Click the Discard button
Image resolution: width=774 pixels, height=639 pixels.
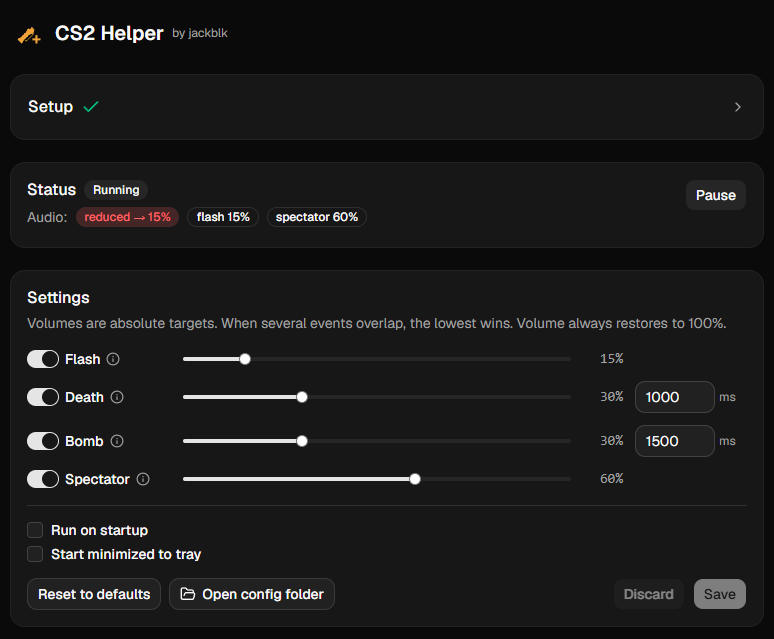click(649, 594)
